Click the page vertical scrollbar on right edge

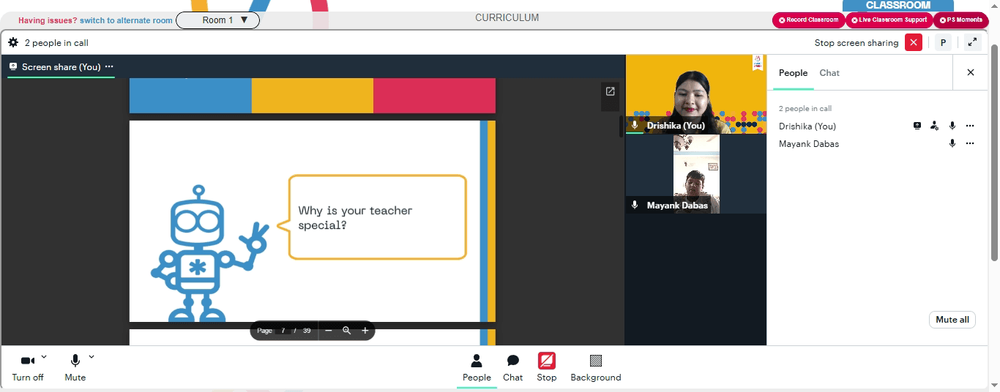point(994,152)
